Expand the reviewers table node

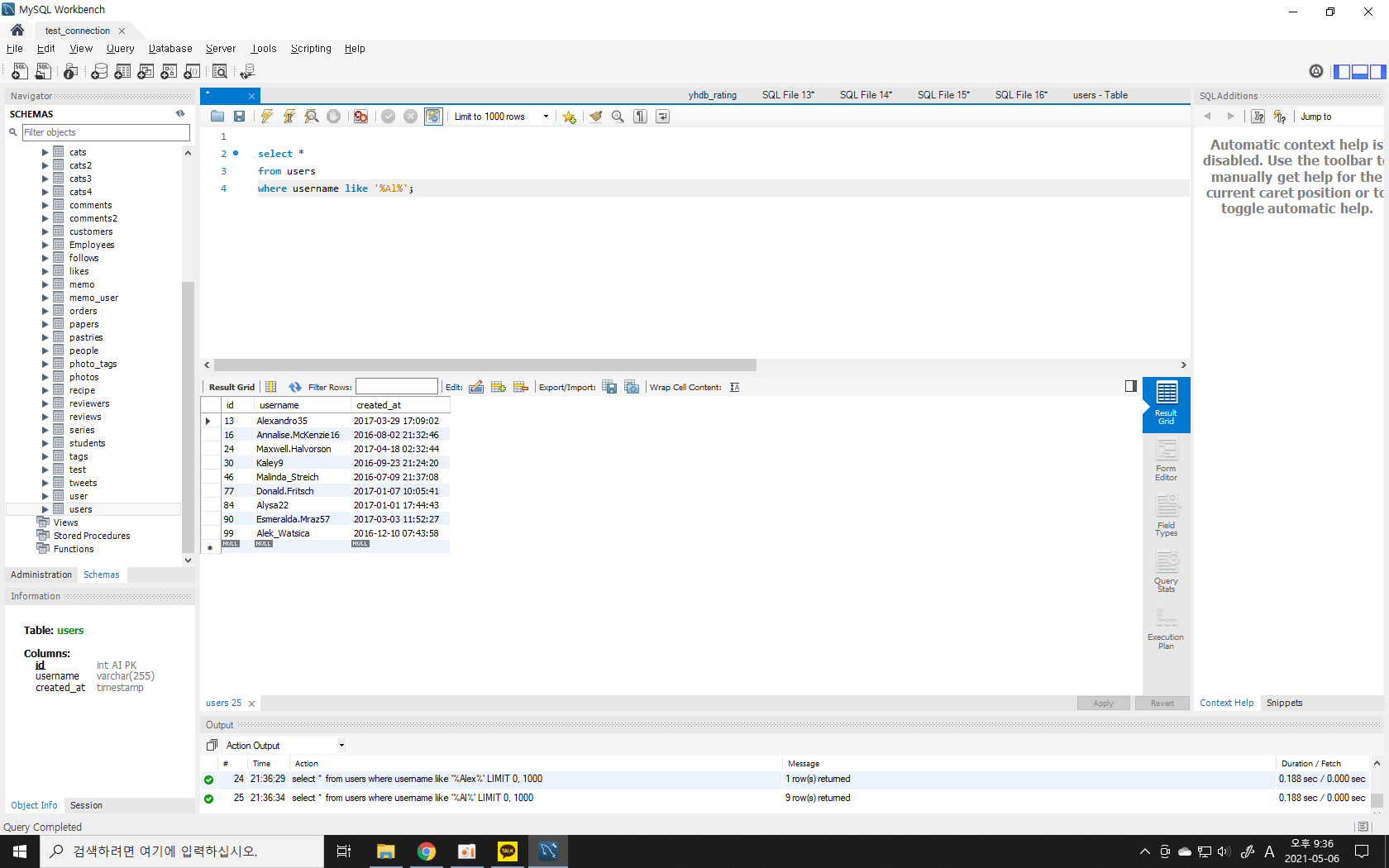click(45, 403)
